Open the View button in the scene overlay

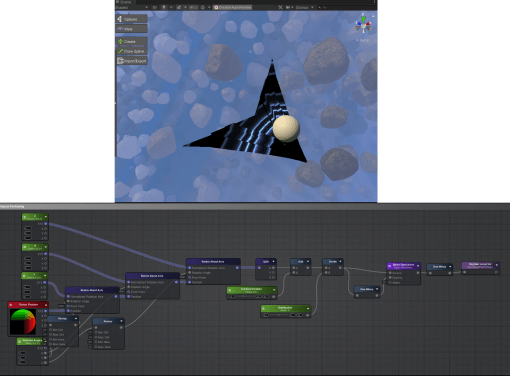[x=132, y=29]
